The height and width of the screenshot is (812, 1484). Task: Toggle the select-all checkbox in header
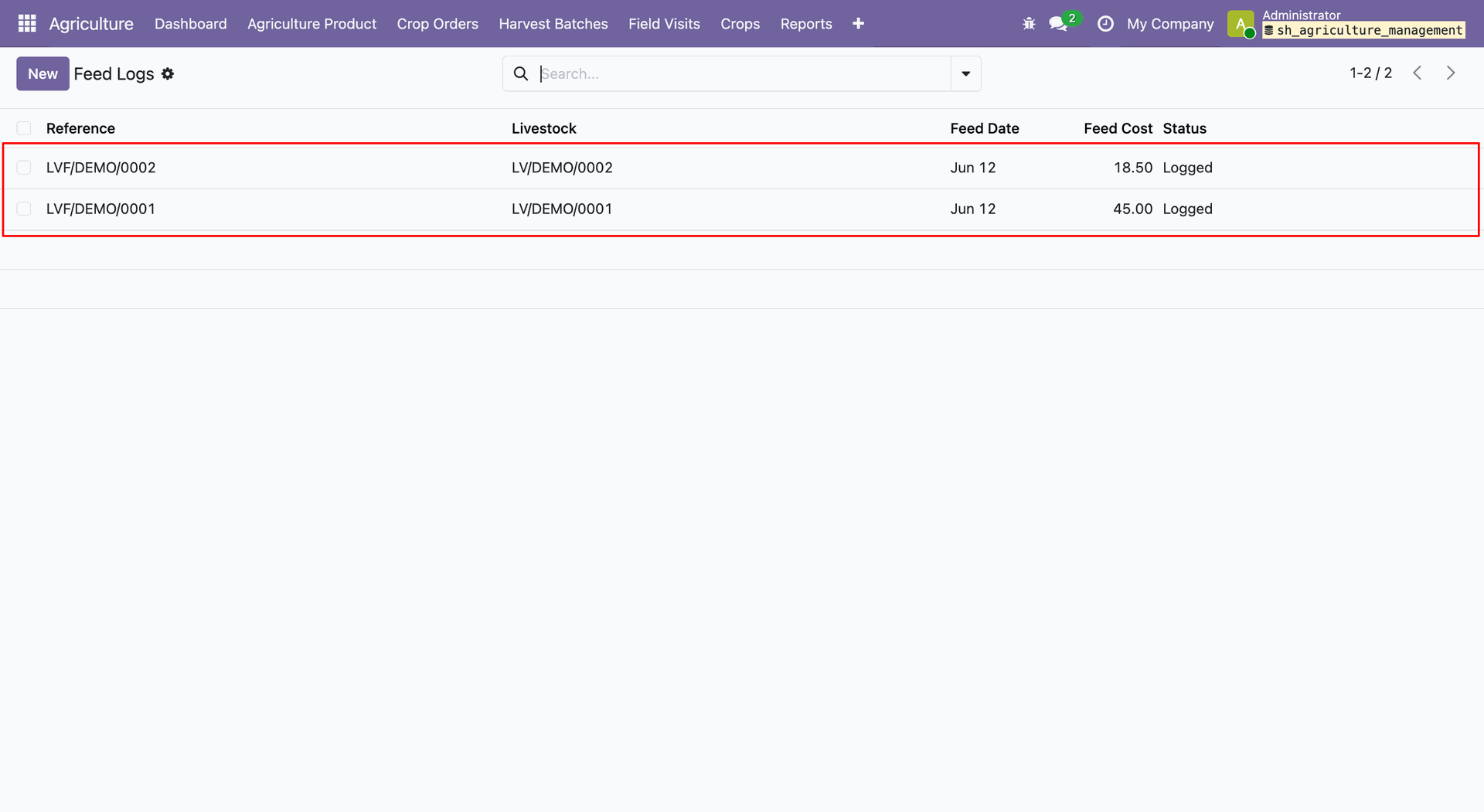coord(24,128)
